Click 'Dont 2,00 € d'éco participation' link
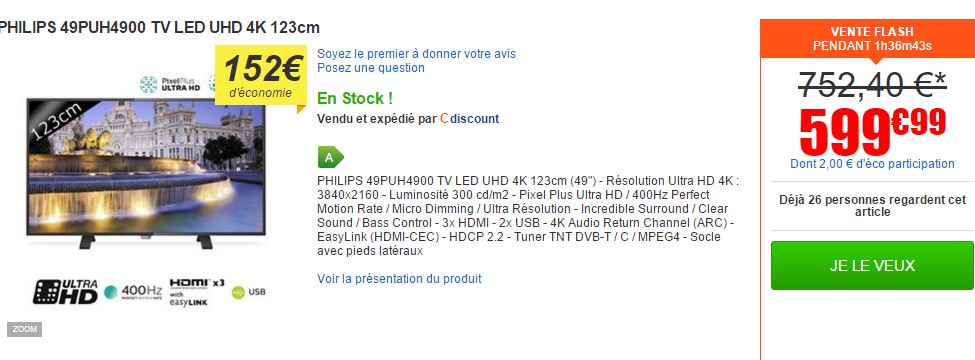 872,164
